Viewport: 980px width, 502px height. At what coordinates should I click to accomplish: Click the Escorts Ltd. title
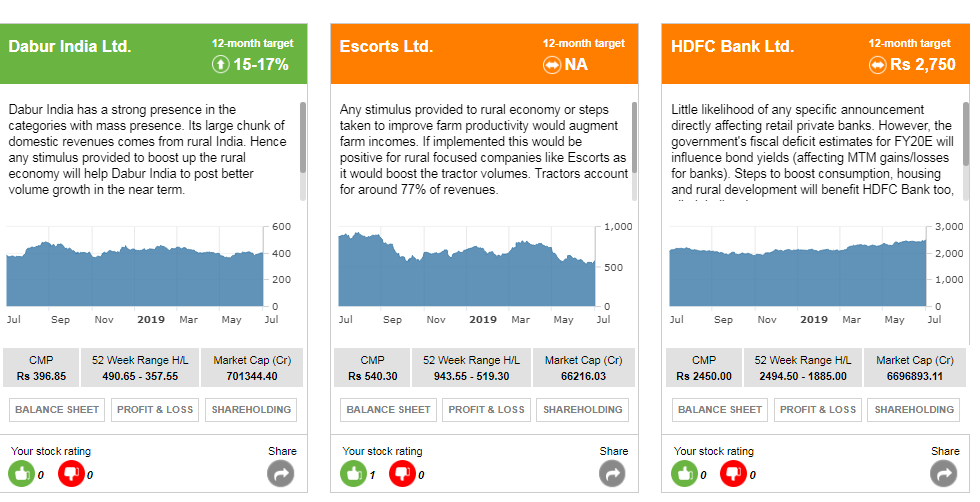[x=386, y=46]
